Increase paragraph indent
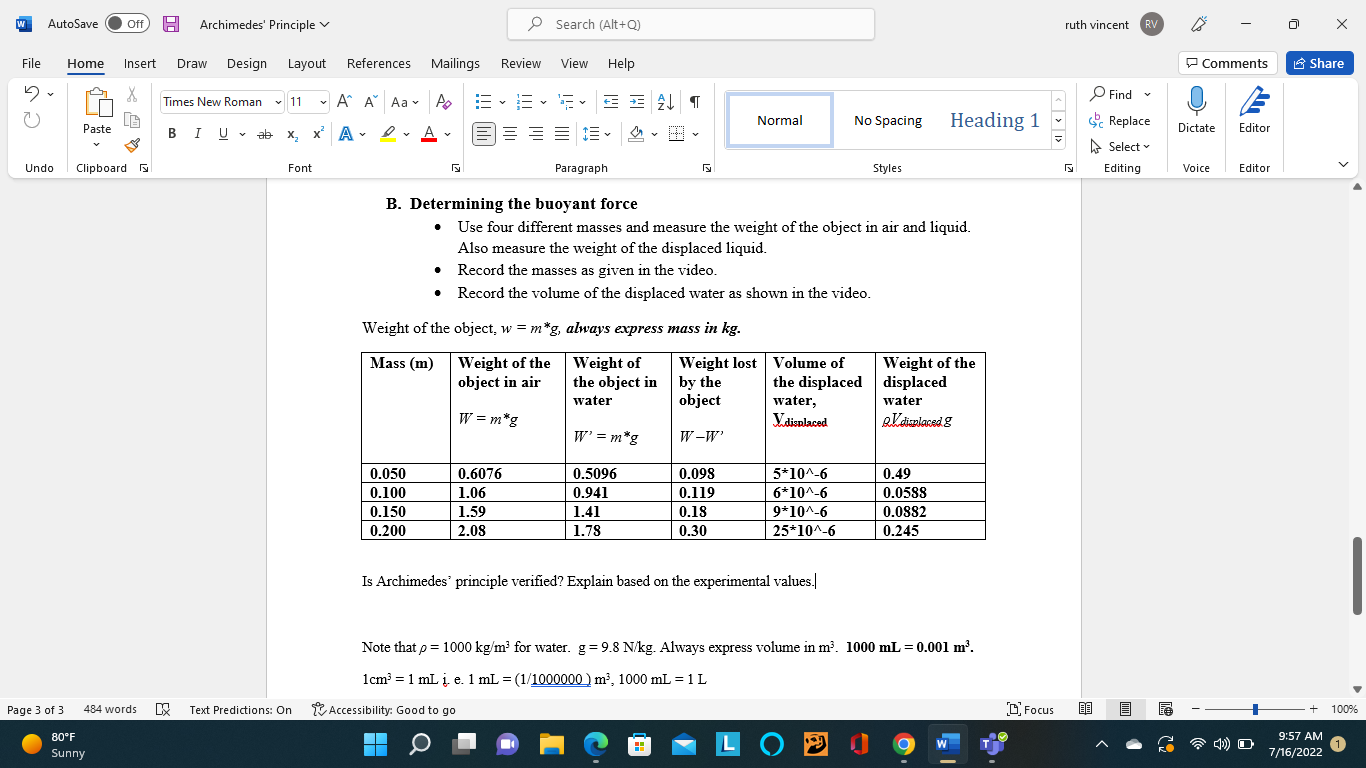This screenshot has width=1366, height=768. pyautogui.click(x=637, y=102)
